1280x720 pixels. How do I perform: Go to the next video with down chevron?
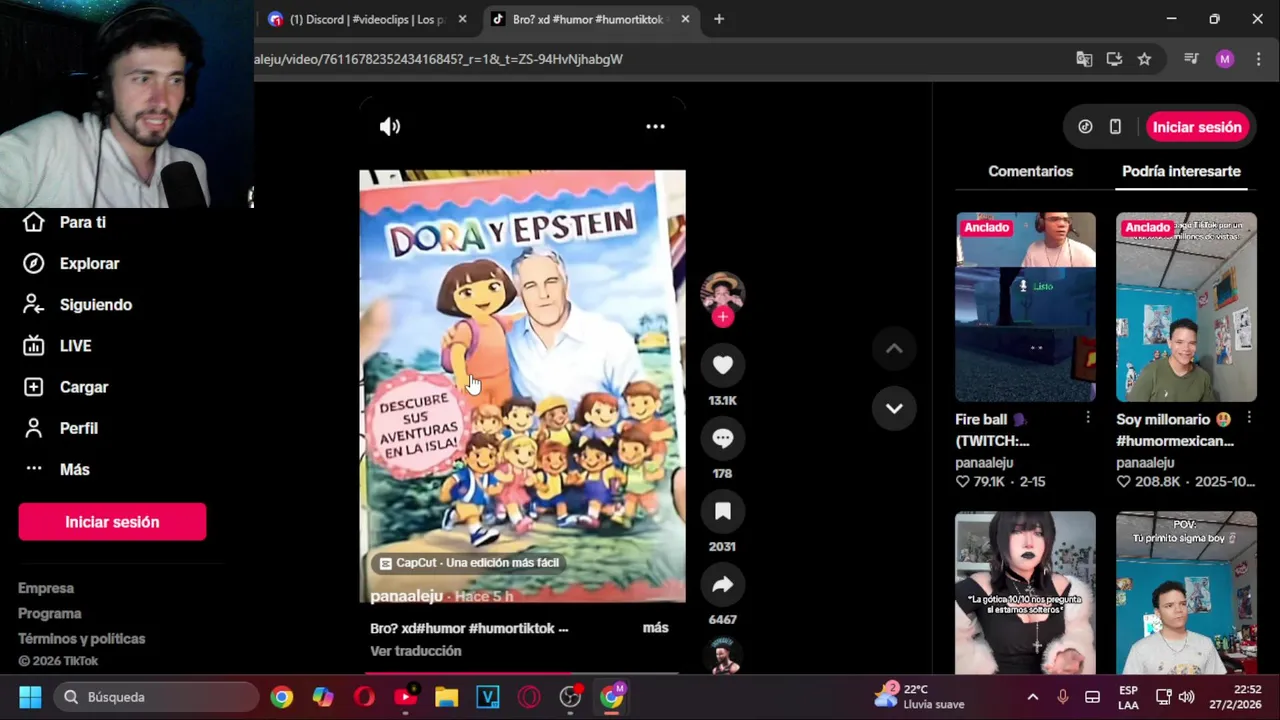tap(894, 408)
